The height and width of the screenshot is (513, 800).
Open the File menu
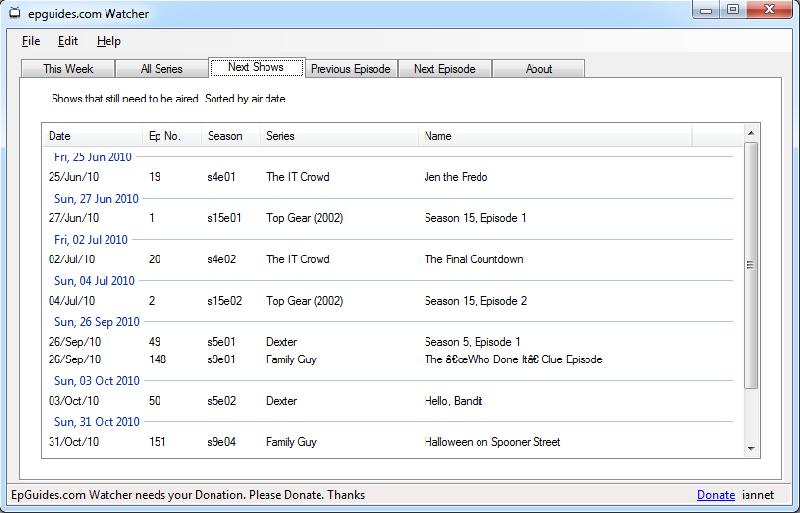31,41
